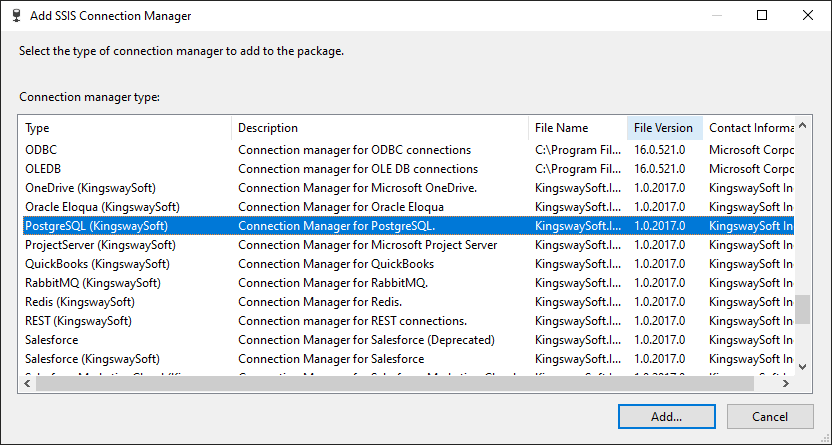Viewport: 832px width, 445px height.
Task: Cancel the connection manager dialog
Action: point(770,417)
